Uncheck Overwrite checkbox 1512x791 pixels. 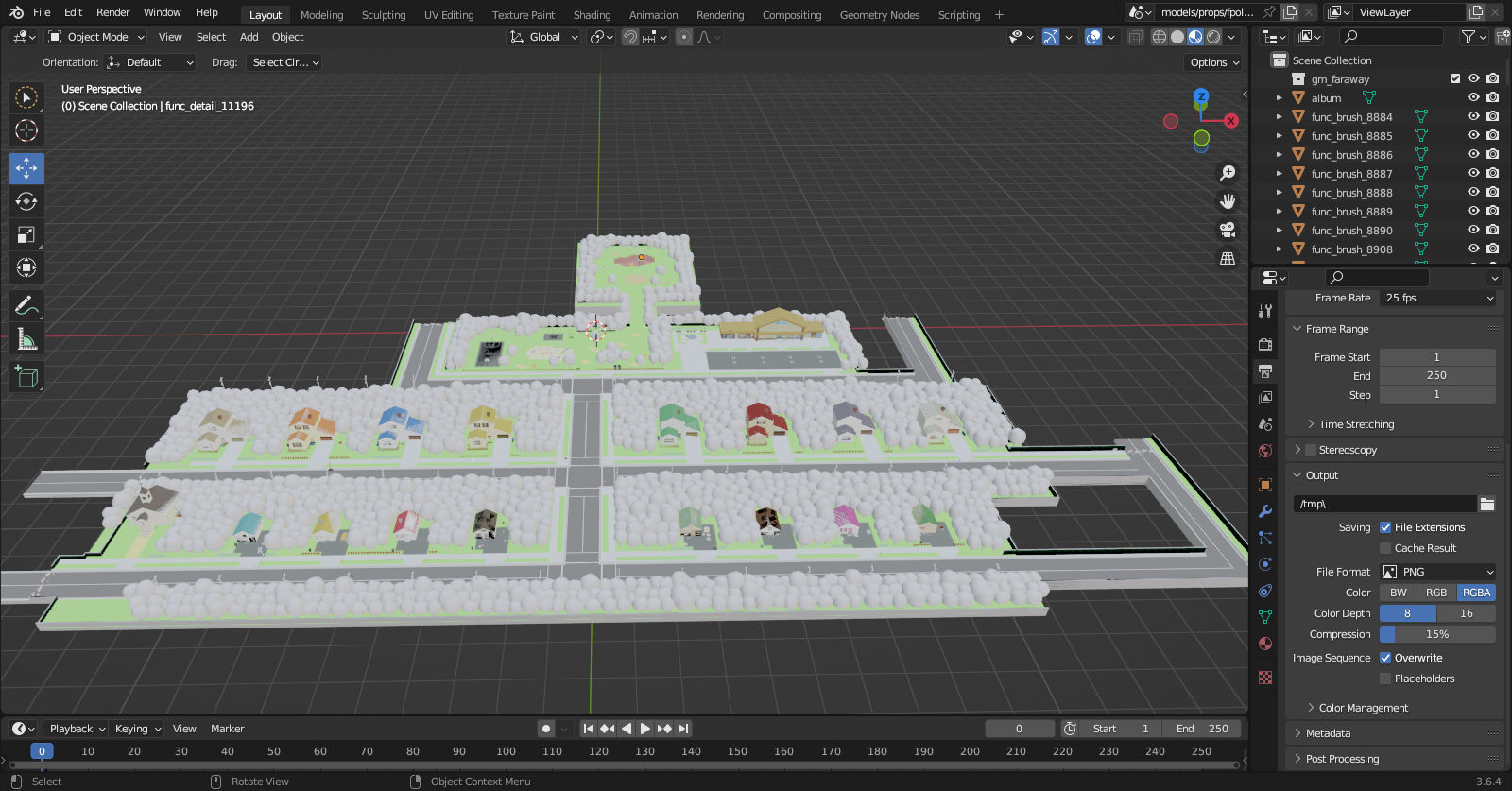1385,658
